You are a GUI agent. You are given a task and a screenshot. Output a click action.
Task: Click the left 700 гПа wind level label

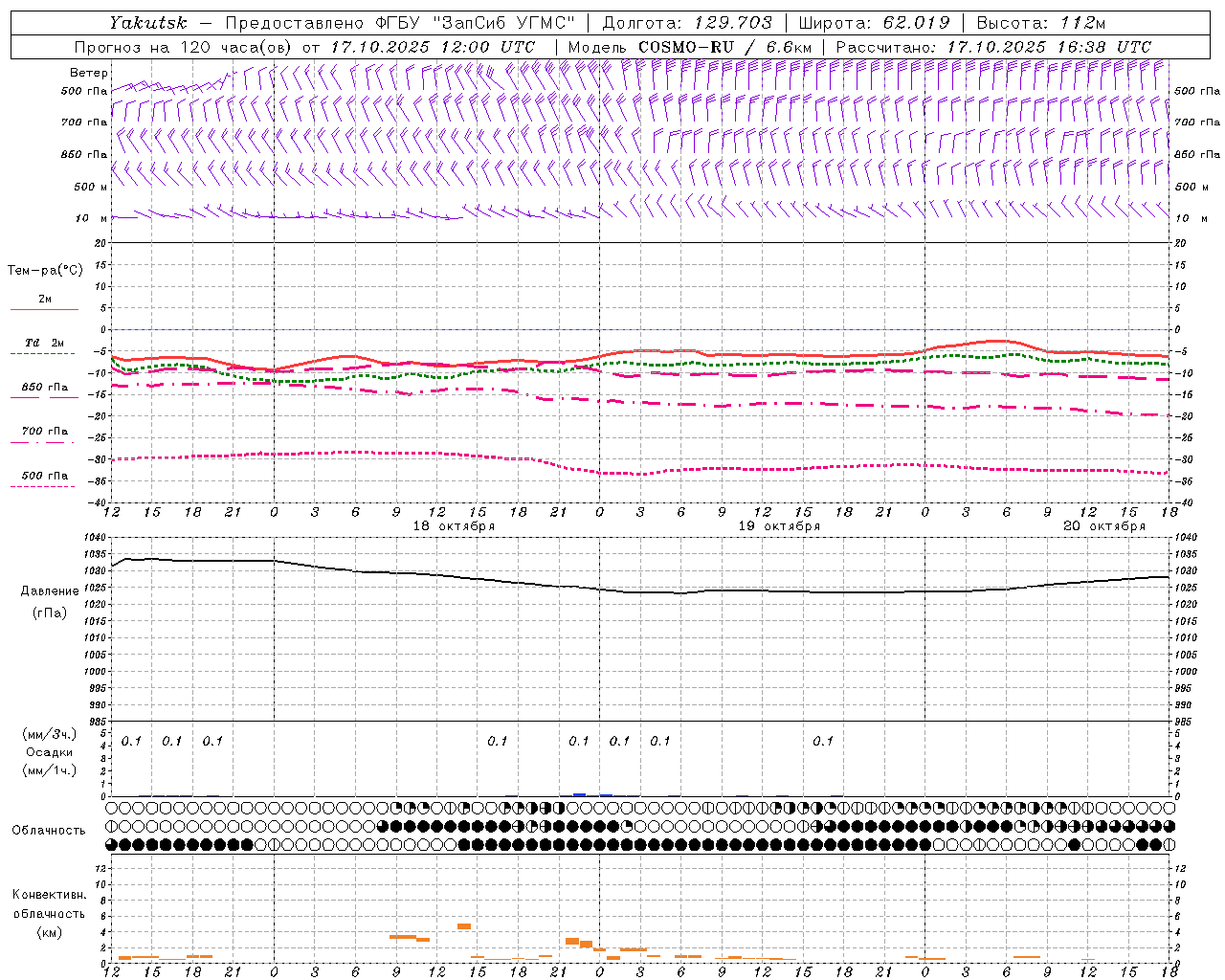[84, 122]
